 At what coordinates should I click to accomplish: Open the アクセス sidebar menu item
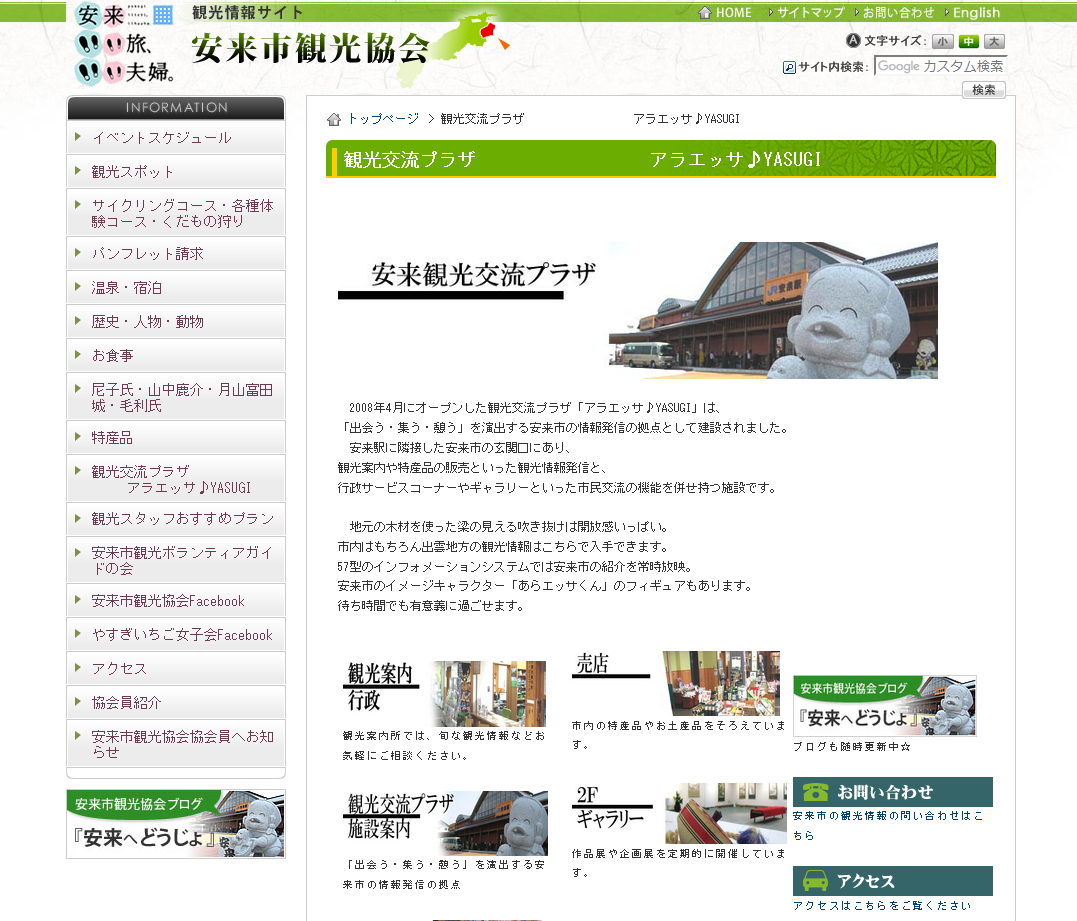176,668
